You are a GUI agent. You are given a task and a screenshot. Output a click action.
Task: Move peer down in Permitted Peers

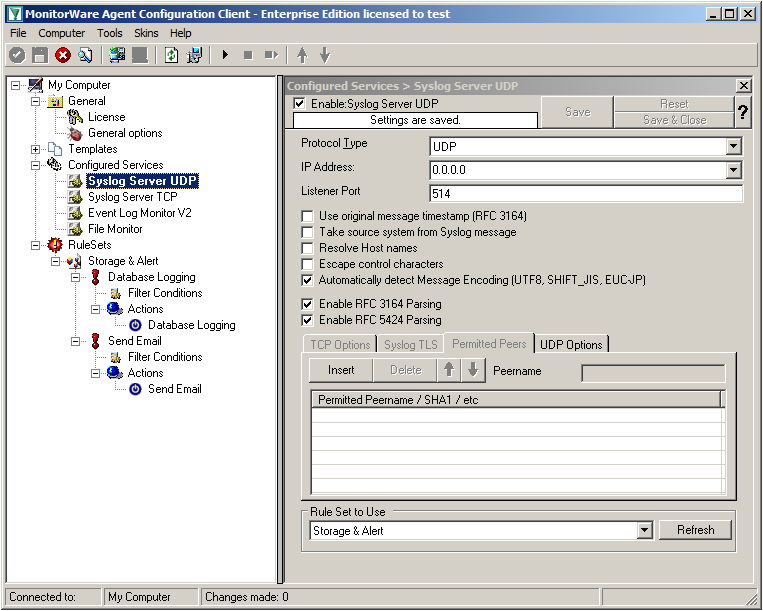472,370
